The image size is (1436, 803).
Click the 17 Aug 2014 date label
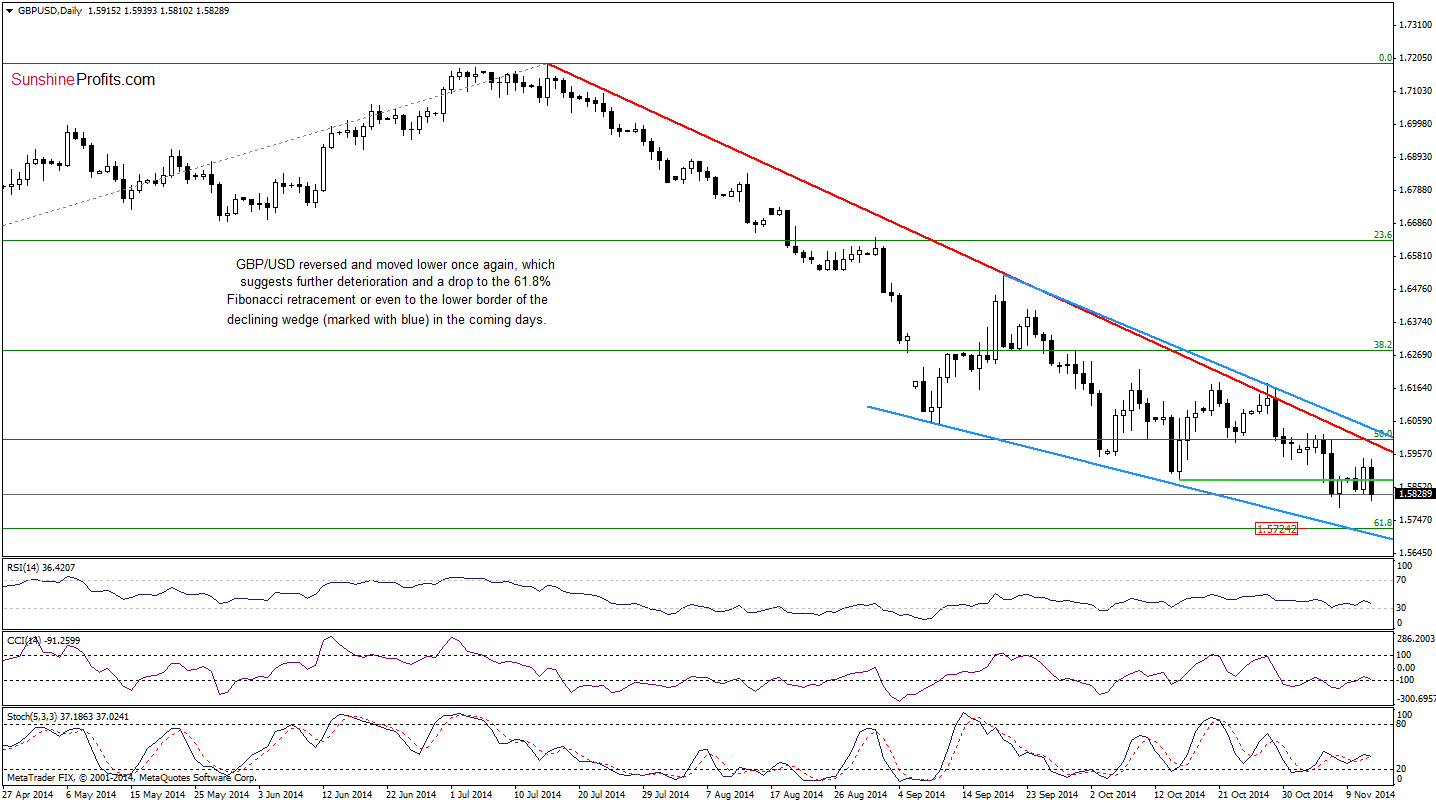coord(795,794)
